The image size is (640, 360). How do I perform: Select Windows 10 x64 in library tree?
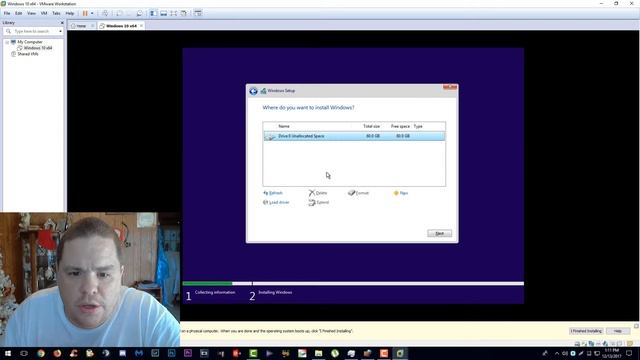pos(38,48)
